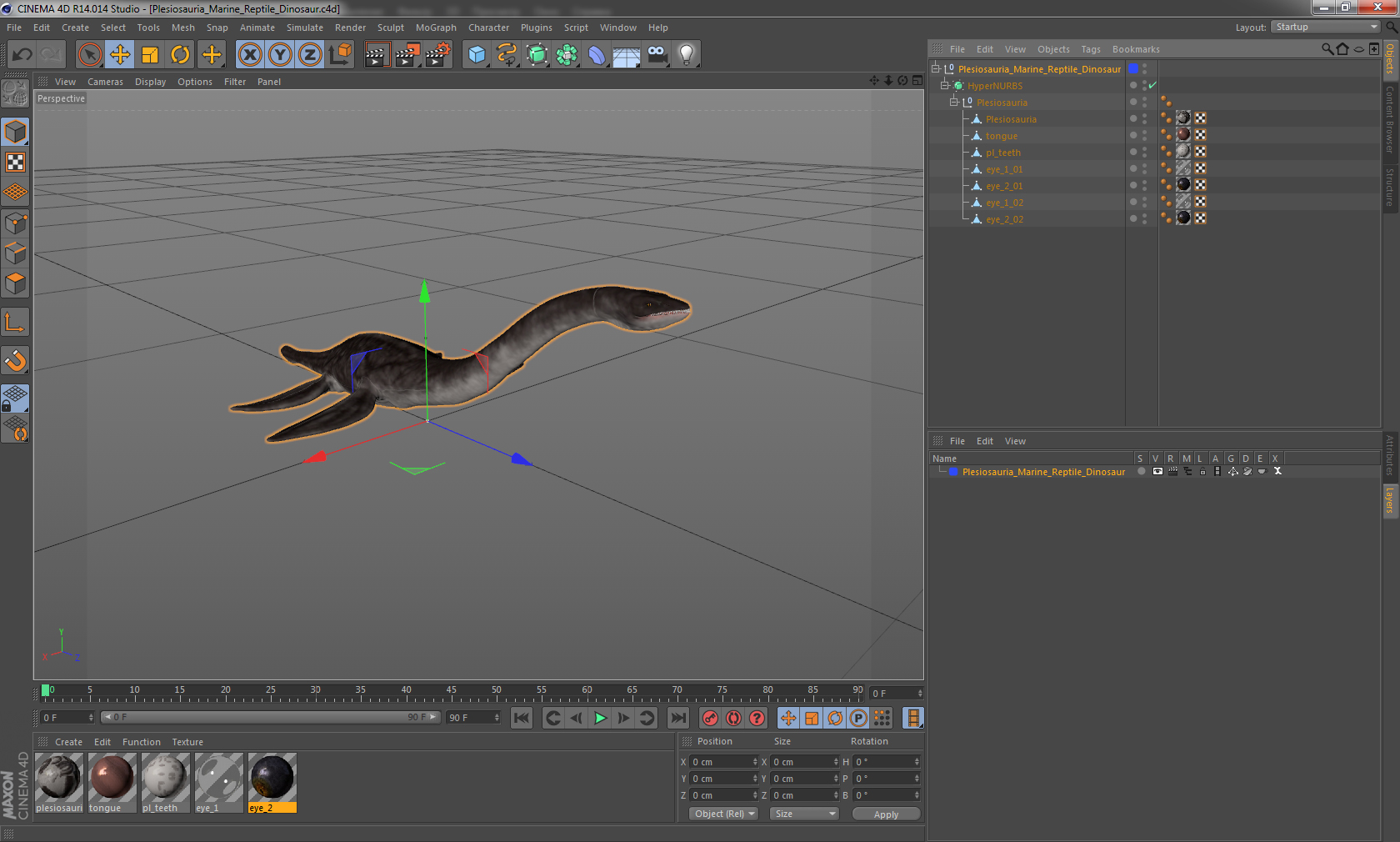Select the Polygons mode icon
Viewport: 1400px width, 842px height.
(15, 283)
